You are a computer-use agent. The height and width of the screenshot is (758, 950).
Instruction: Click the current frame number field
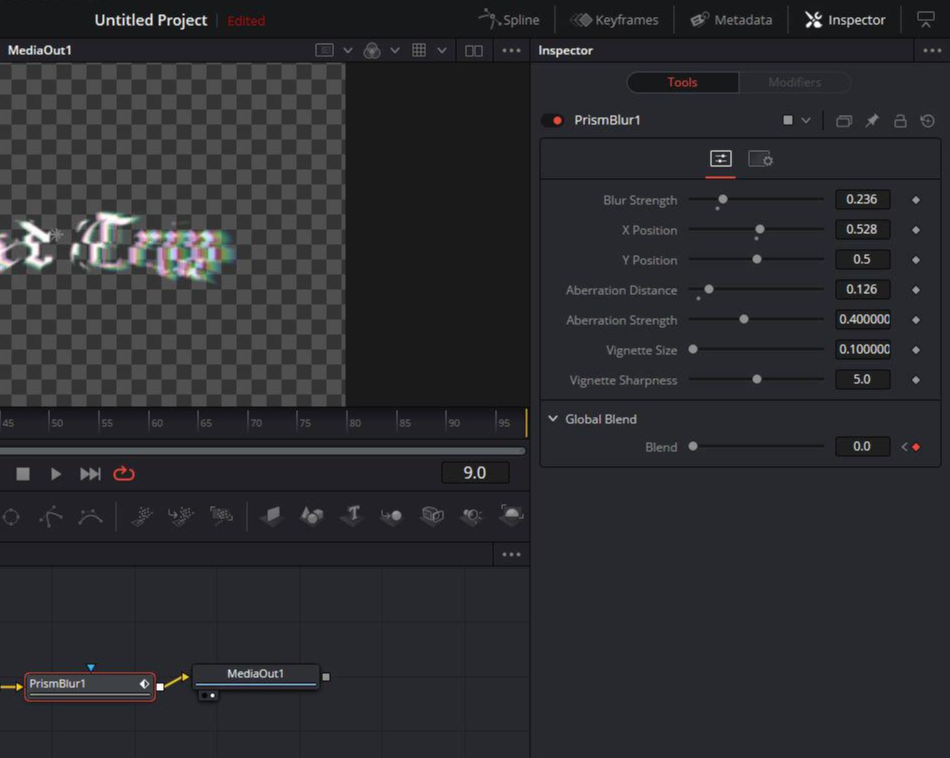[x=475, y=473]
